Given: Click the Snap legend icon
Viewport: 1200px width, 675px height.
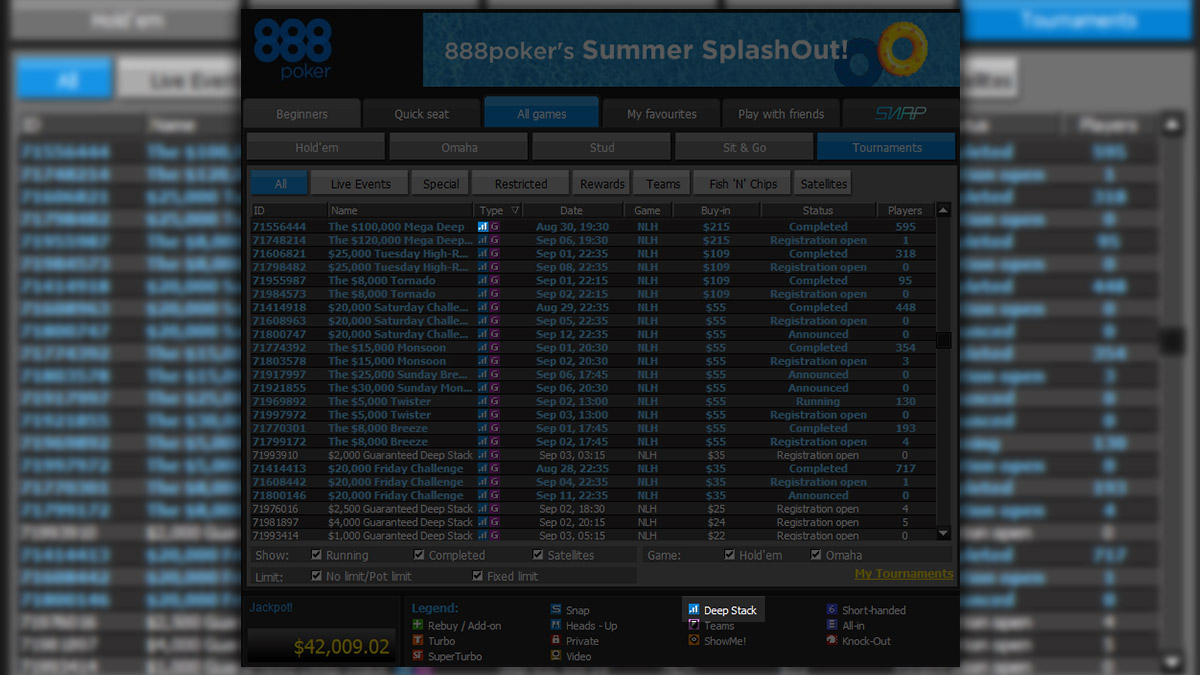Looking at the screenshot, I should click(556, 610).
